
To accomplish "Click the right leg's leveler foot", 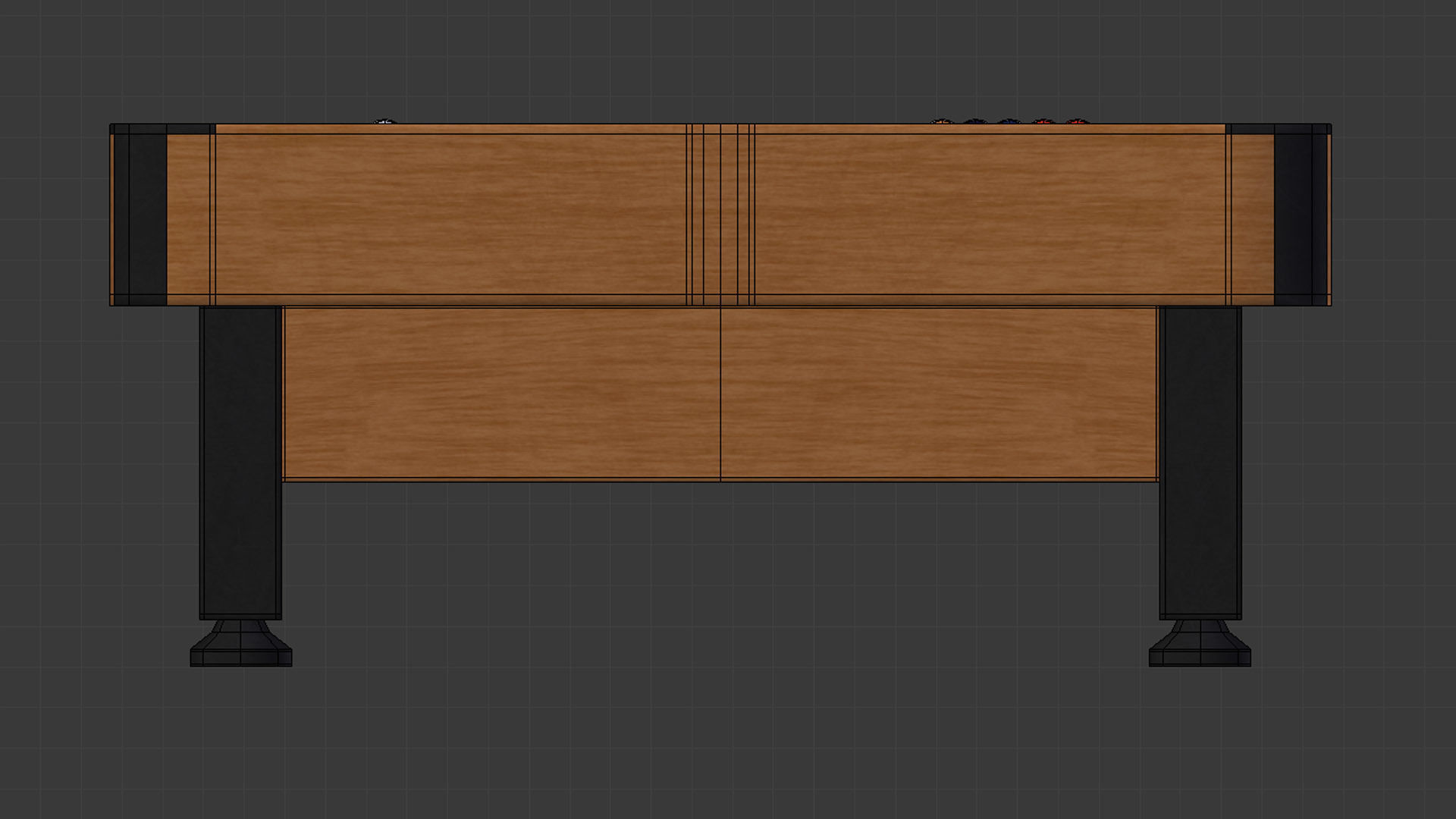I will pyautogui.click(x=1200, y=644).
